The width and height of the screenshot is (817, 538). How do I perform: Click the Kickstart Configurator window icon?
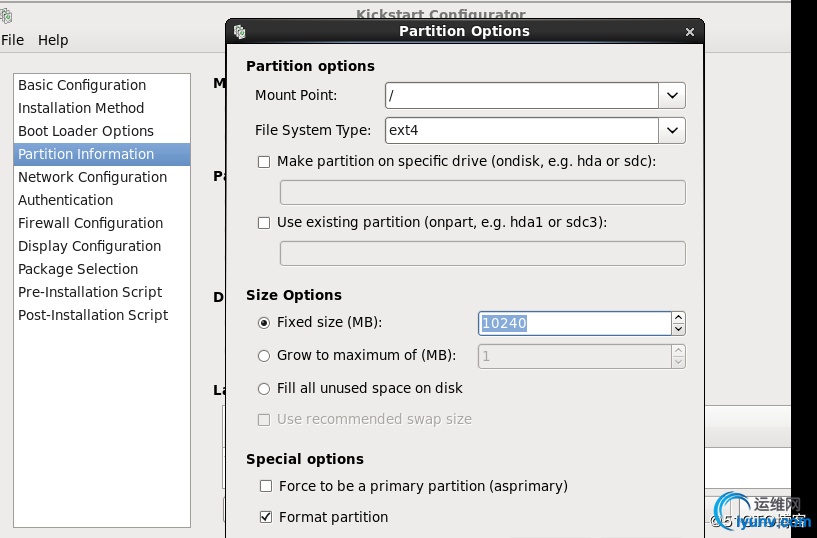(x=6, y=16)
